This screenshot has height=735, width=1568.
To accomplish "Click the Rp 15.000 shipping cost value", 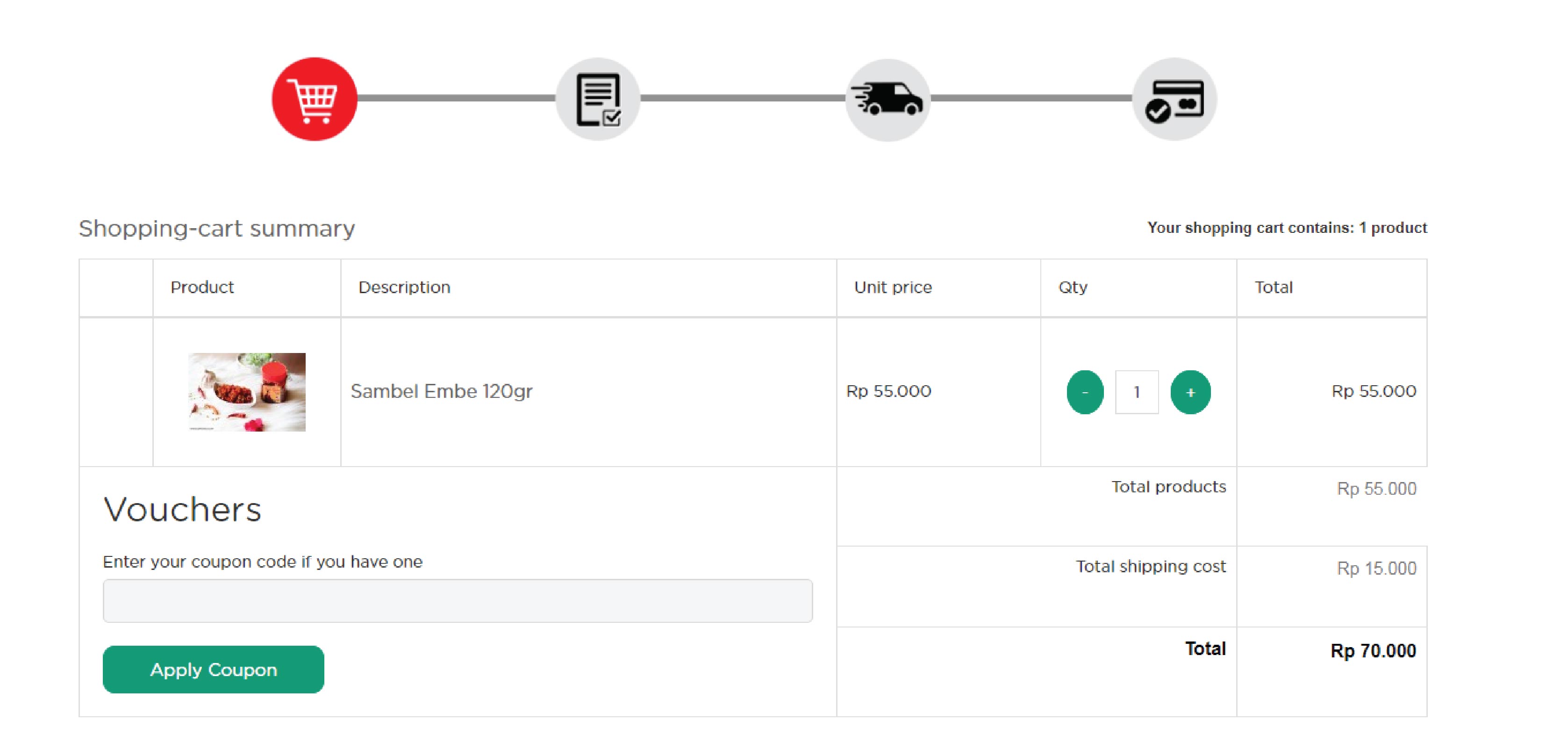I will tap(1375, 568).
